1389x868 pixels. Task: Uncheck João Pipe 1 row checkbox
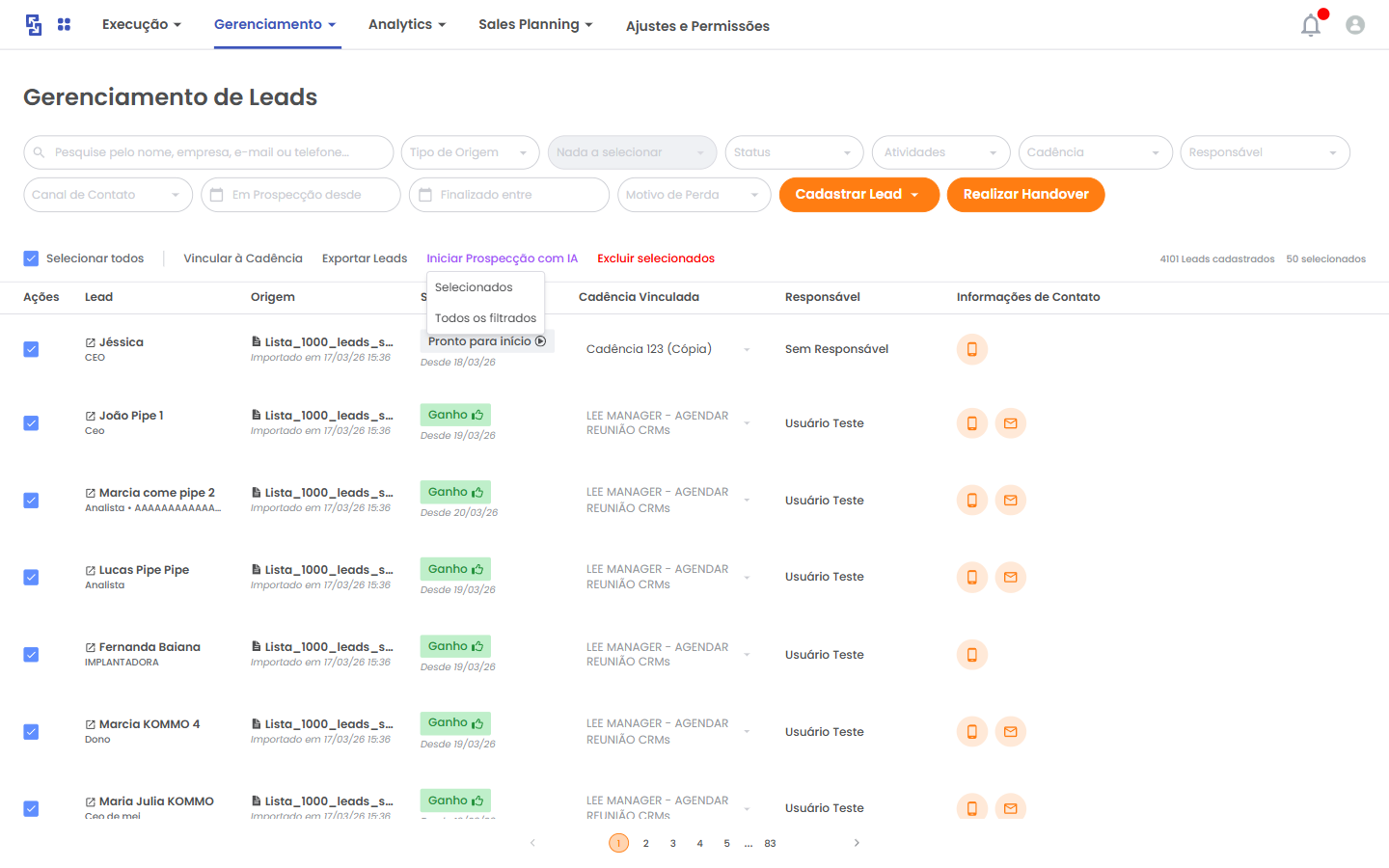pos(31,423)
